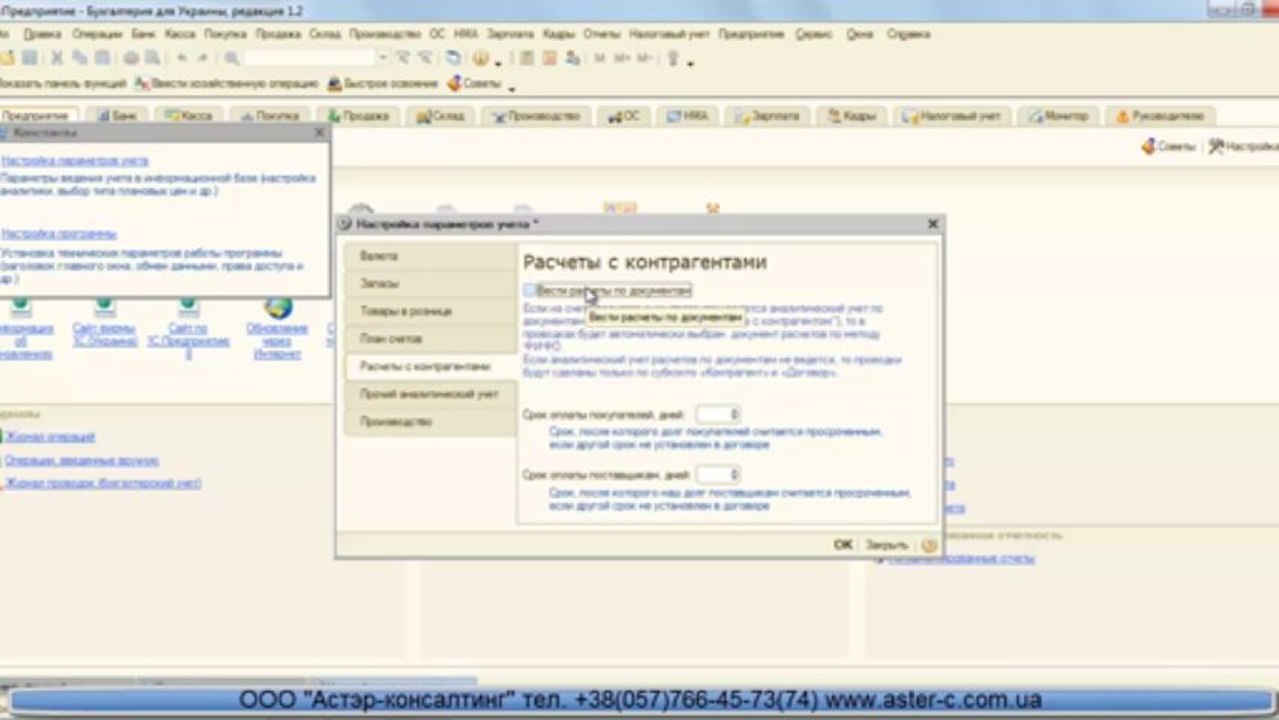Image resolution: width=1279 pixels, height=720 pixels.
Task: Click the help icon next to Закрыть
Action: [929, 545]
